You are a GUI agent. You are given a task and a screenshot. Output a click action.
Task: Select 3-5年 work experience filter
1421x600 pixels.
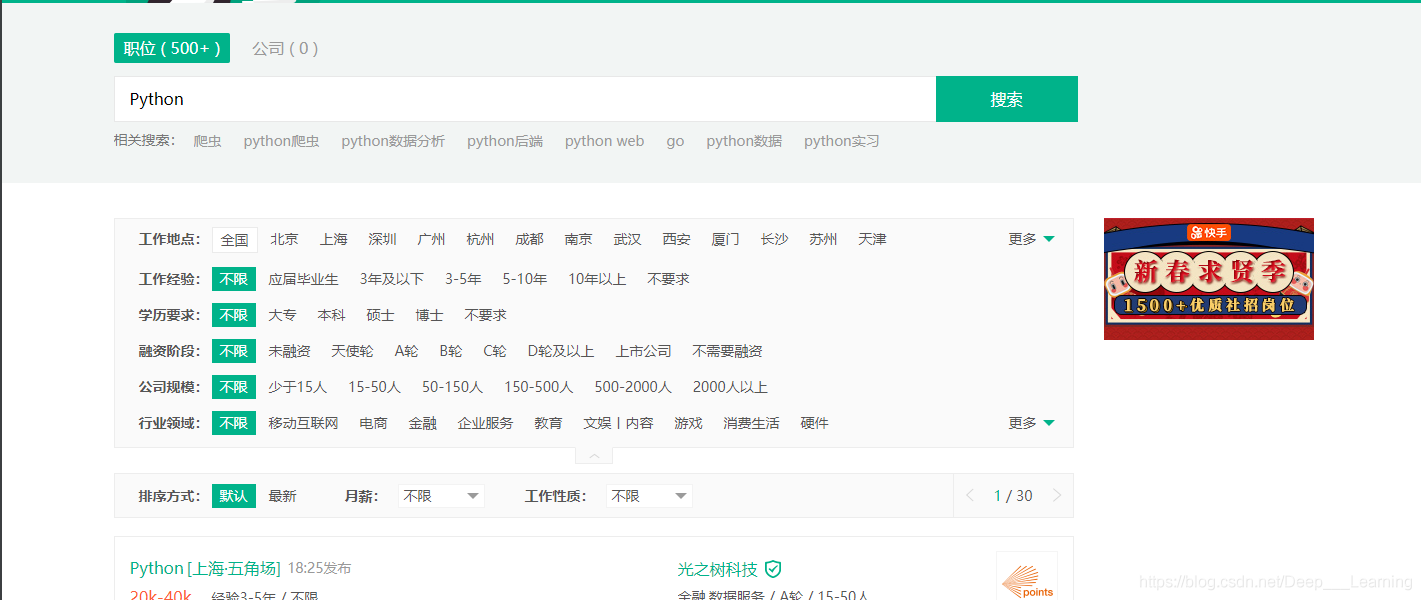point(463,279)
